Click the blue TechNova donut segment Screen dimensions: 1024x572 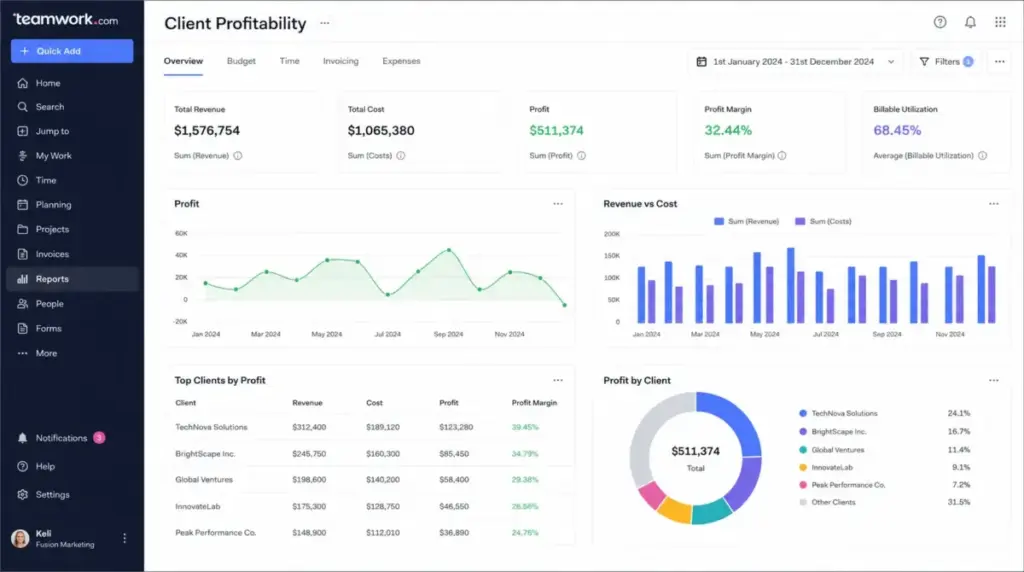point(735,418)
